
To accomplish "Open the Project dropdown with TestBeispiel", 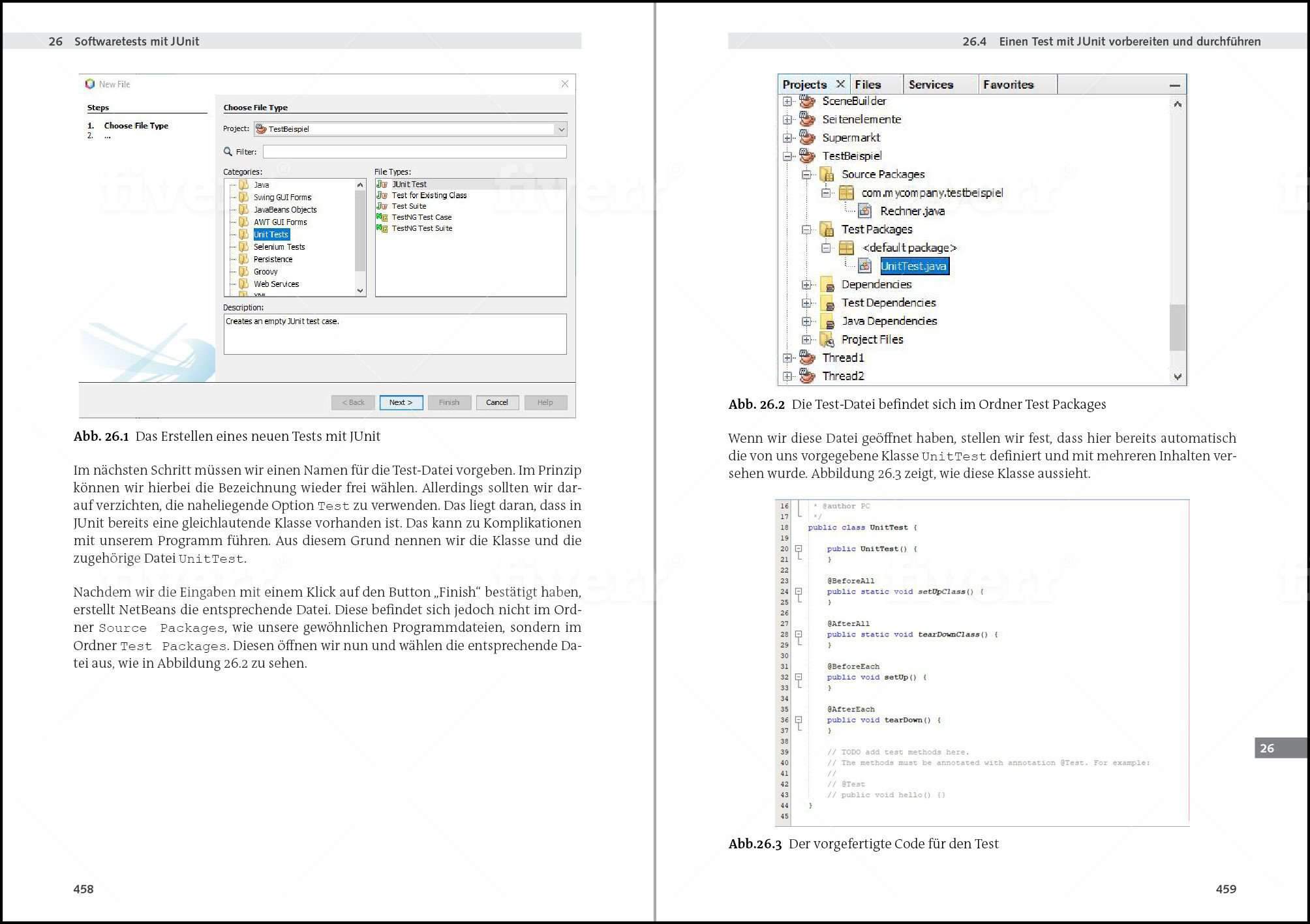I will pos(560,129).
